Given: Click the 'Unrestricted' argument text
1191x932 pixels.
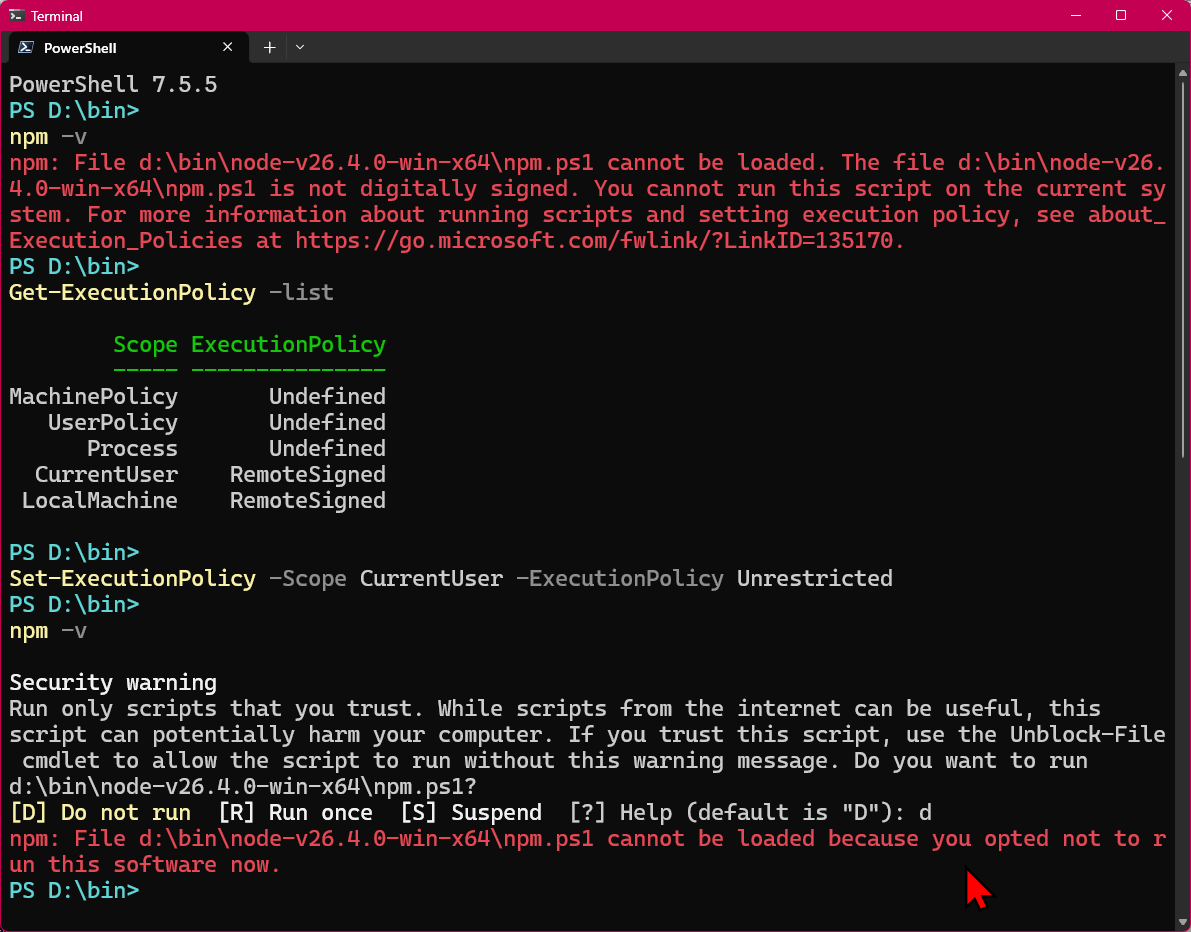Looking at the screenshot, I should [x=815, y=579].
